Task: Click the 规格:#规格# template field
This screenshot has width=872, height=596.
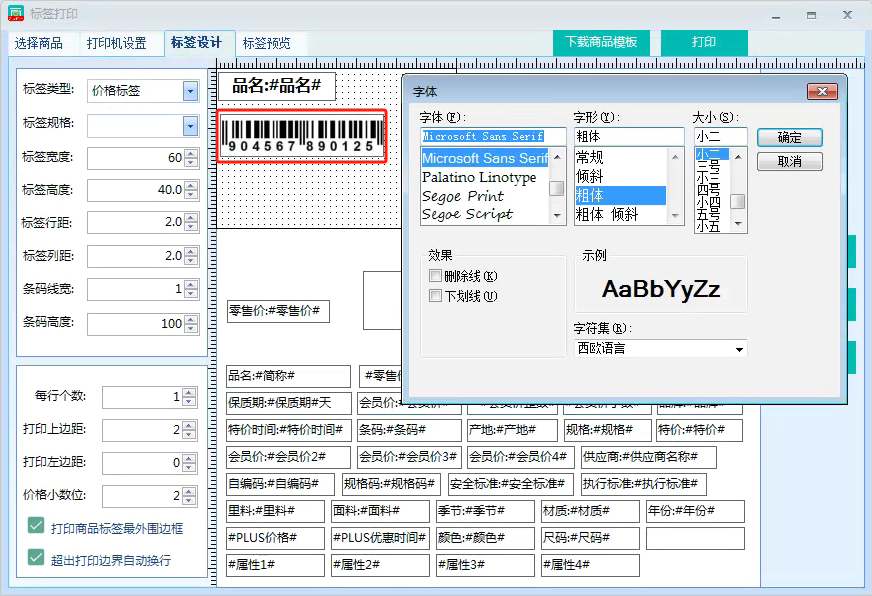Action: [607, 430]
